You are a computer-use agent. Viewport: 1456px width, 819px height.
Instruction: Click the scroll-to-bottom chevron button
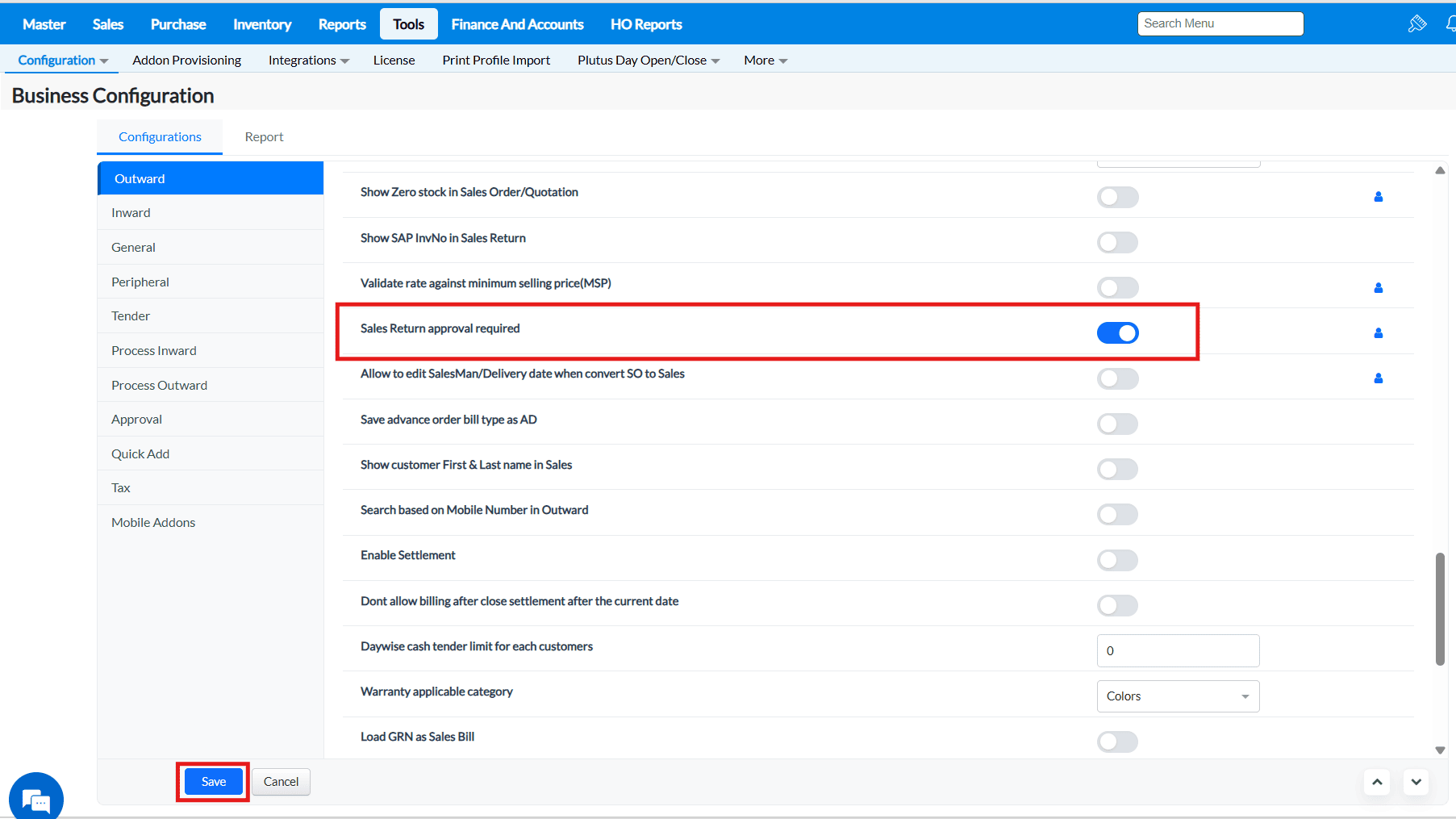pos(1416,782)
